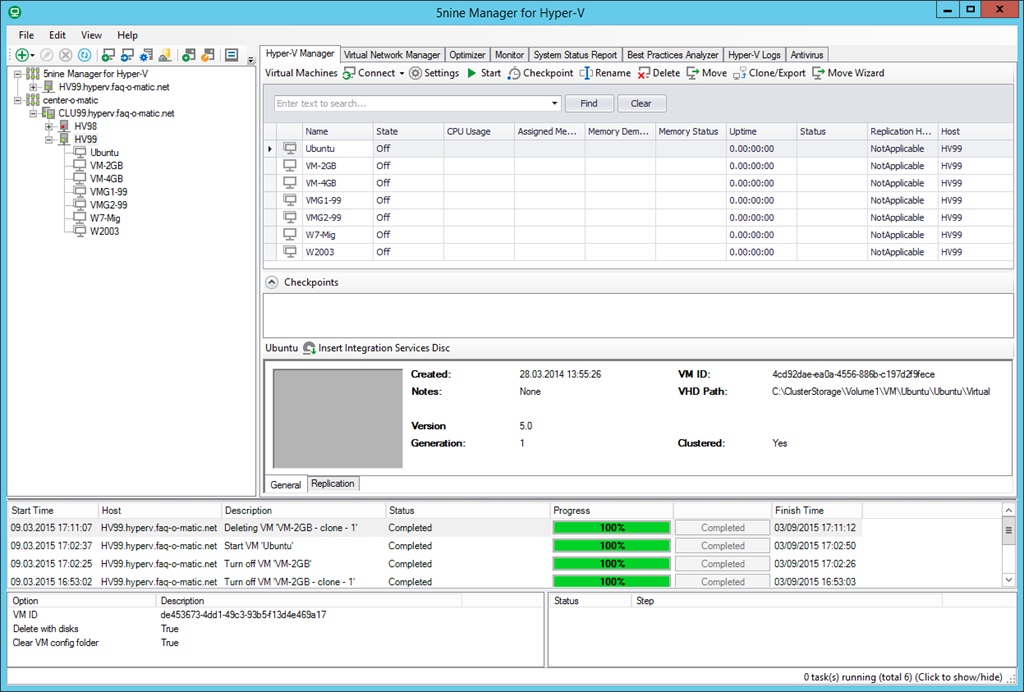Open the Edit menu
Screen dimensions: 1024x692
[57, 35]
